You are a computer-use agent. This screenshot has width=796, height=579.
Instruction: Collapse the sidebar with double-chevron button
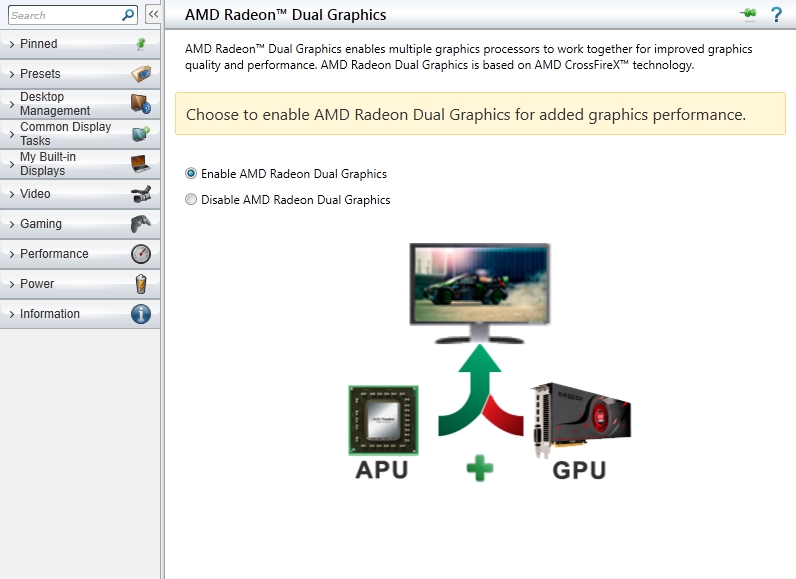click(x=153, y=15)
